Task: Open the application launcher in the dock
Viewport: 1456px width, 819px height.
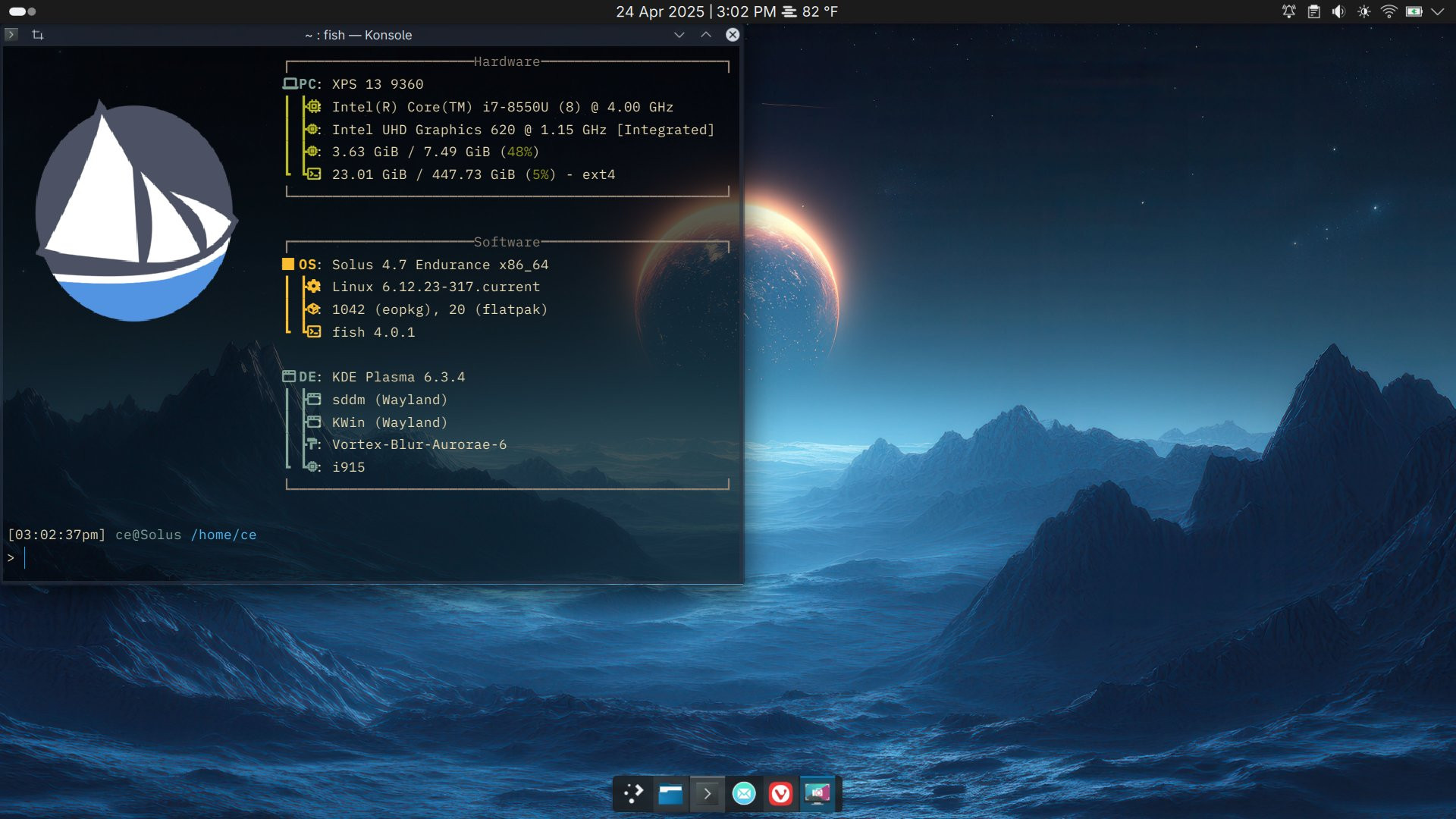Action: coord(633,794)
